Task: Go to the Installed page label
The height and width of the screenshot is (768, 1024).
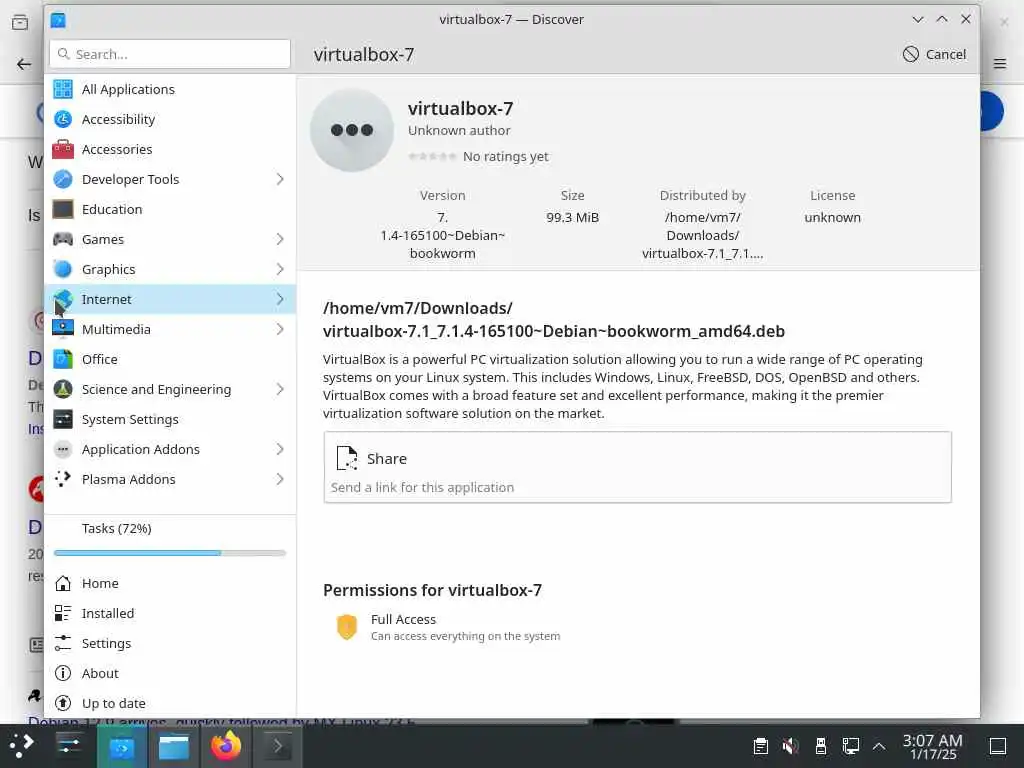Action: pos(108,613)
